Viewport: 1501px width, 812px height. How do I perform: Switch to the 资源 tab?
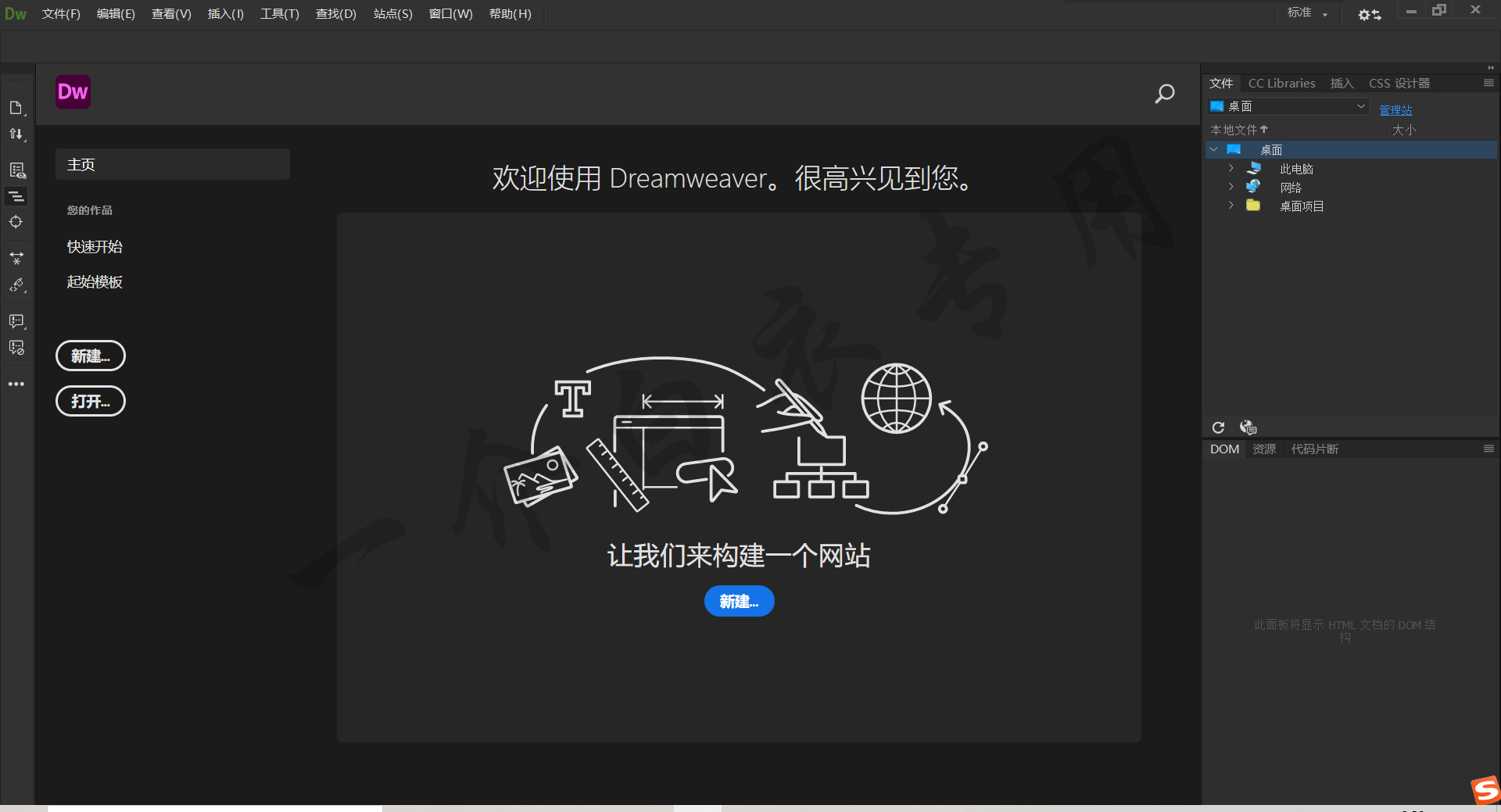[1264, 449]
